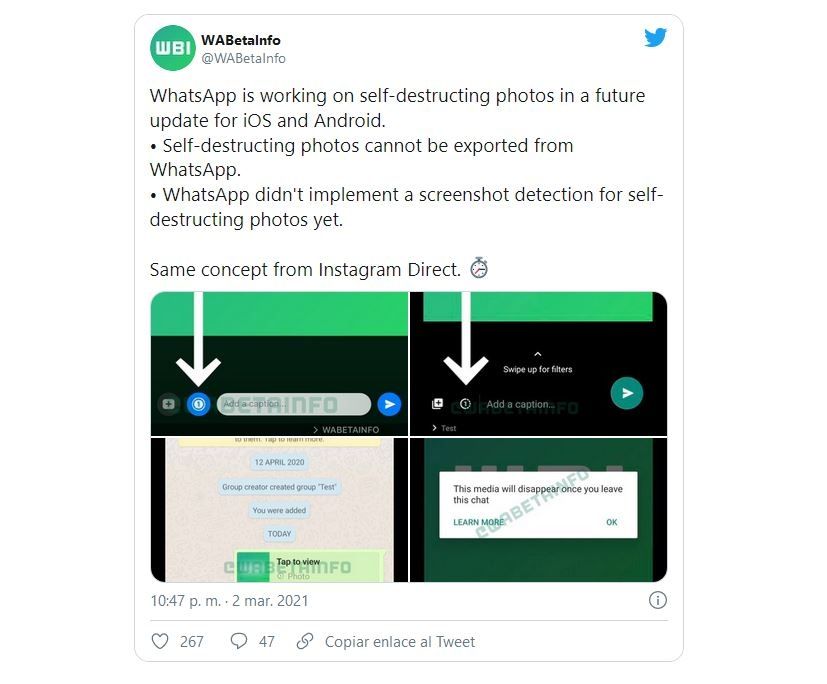Toggle the view-once icon in dark screenshot
The width and height of the screenshot is (827, 684).
(465, 404)
